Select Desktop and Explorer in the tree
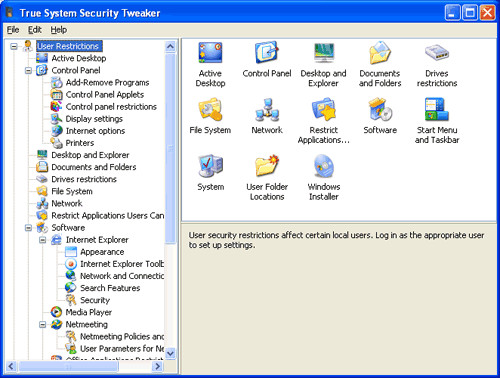This screenshot has width=500, height=378. coord(90,155)
